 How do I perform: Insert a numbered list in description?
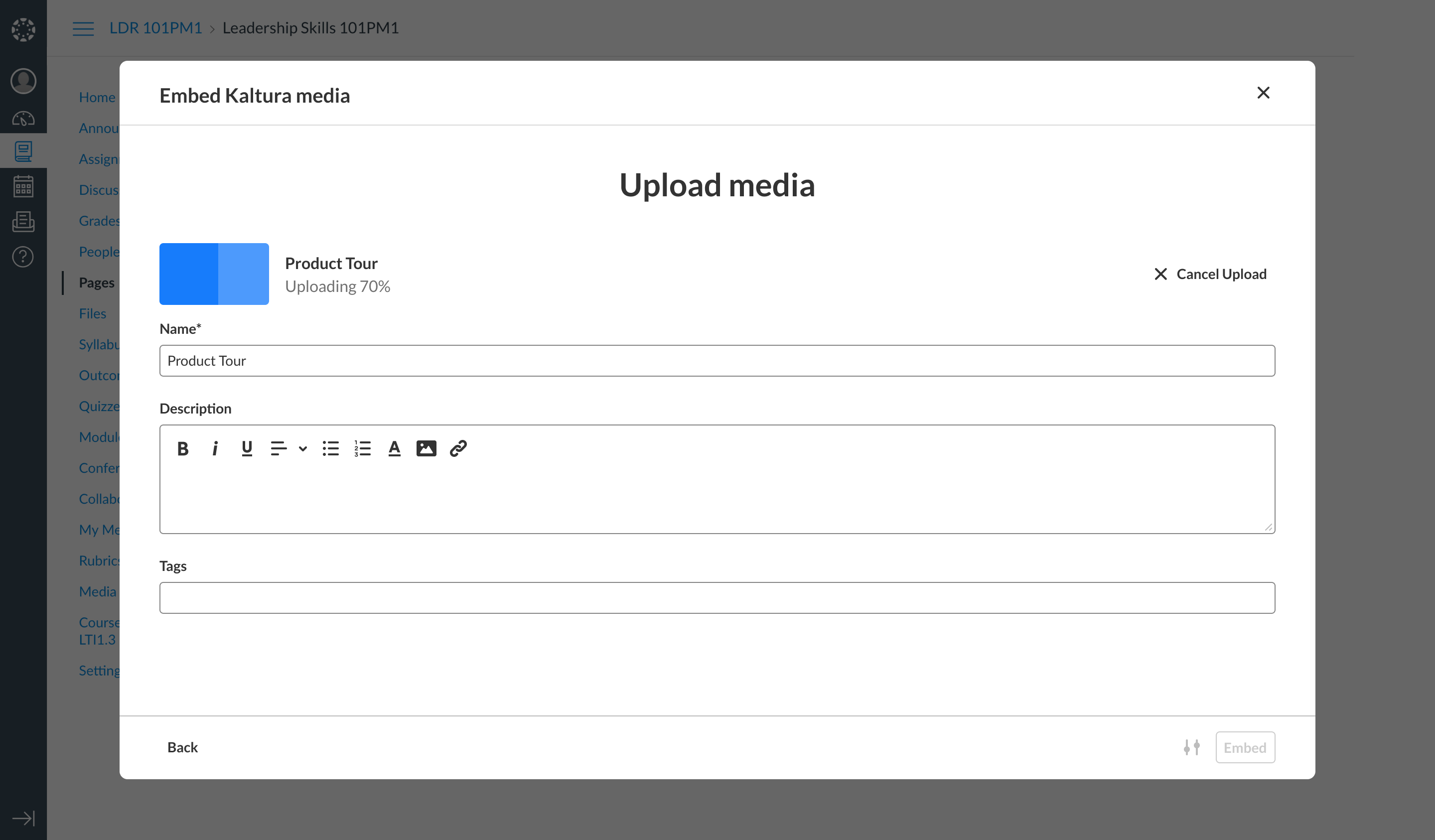point(362,449)
